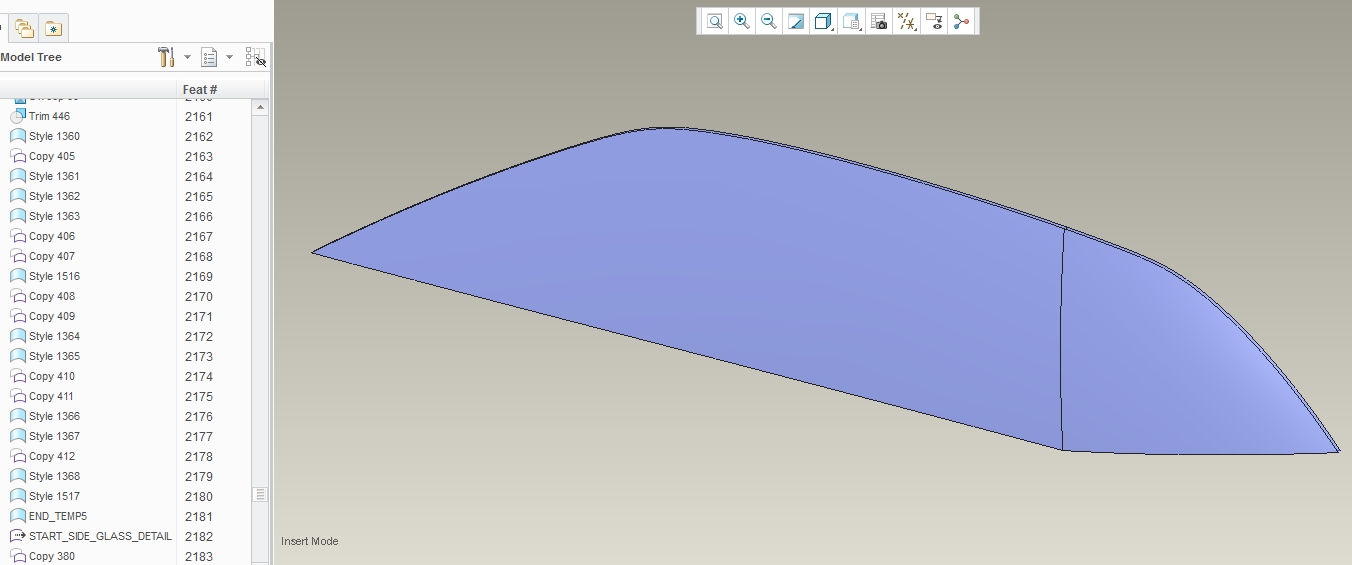
Task: Select Style 1366 in Model Tree
Action: (54, 416)
